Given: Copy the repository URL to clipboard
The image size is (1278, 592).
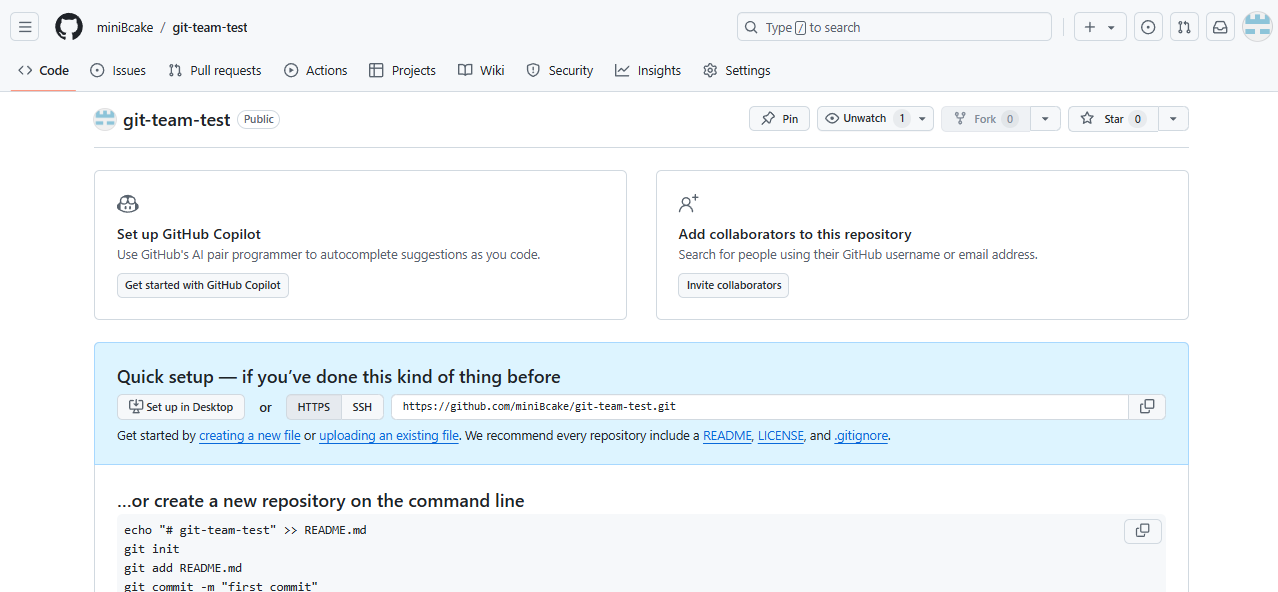Looking at the screenshot, I should (x=1147, y=407).
